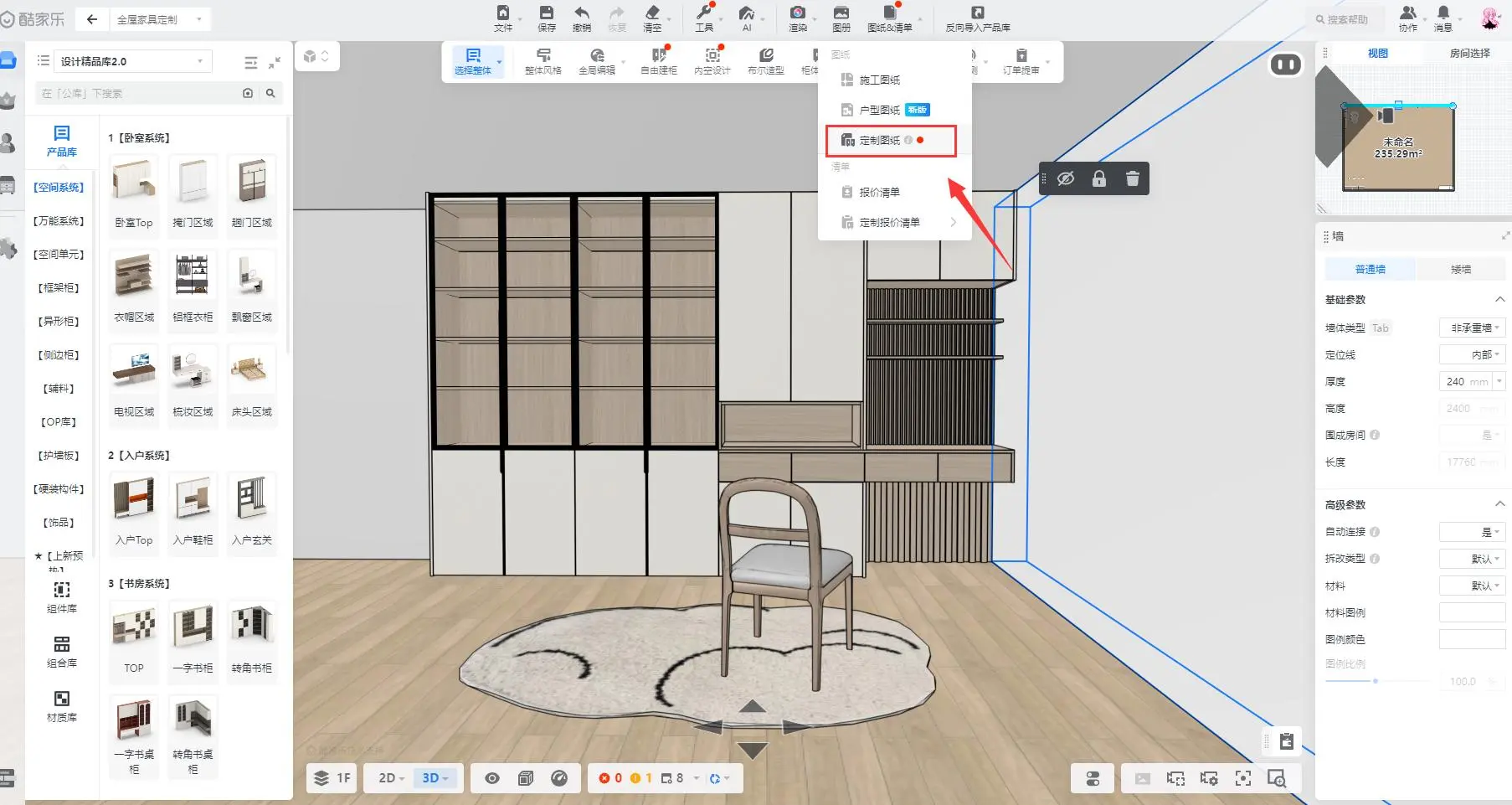Open the 工具 (Tools) wrench icon
The height and width of the screenshot is (805, 1512).
703,13
